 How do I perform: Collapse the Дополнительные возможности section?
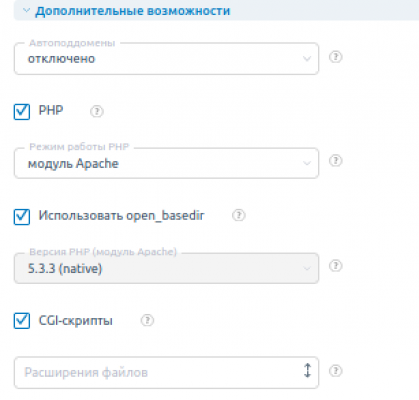[x=26, y=11]
